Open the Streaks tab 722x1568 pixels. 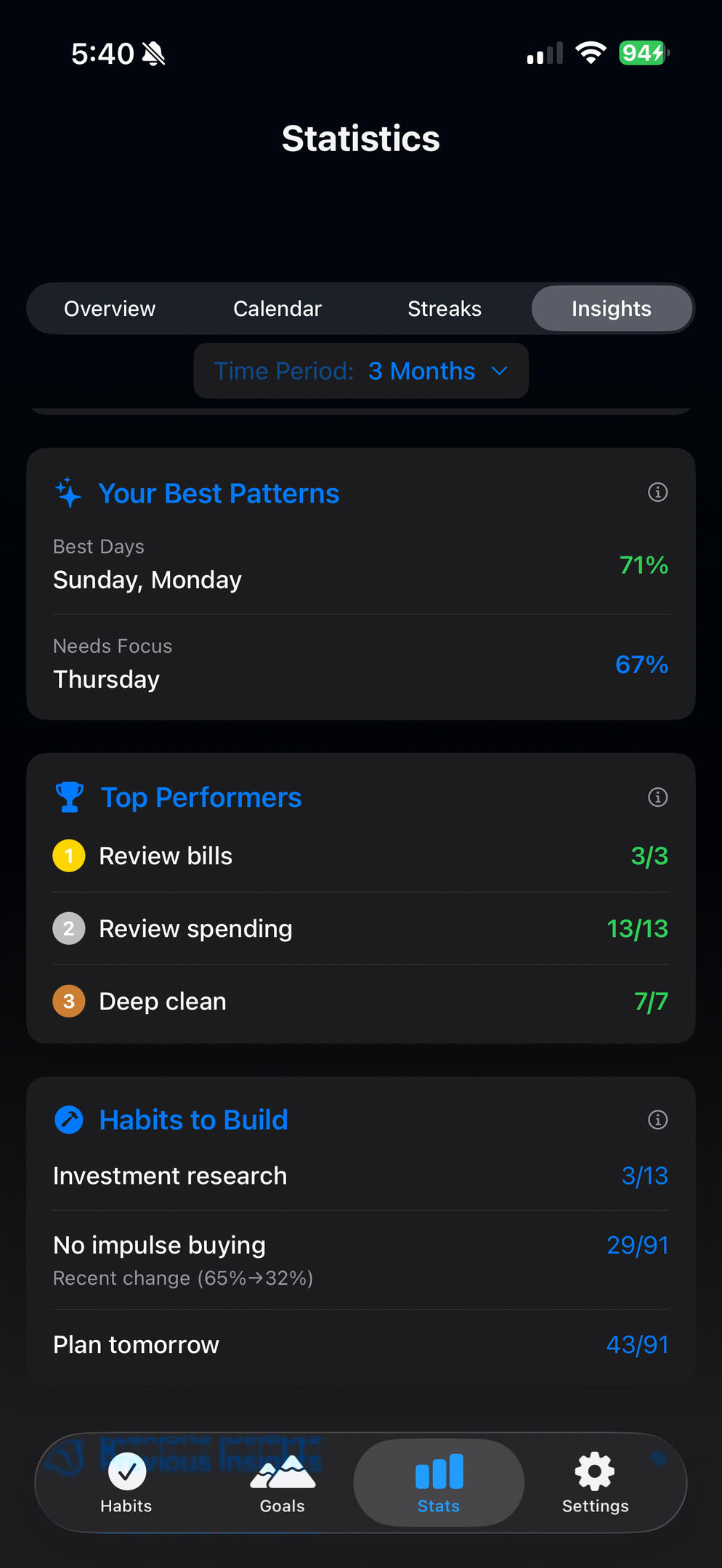pos(445,309)
